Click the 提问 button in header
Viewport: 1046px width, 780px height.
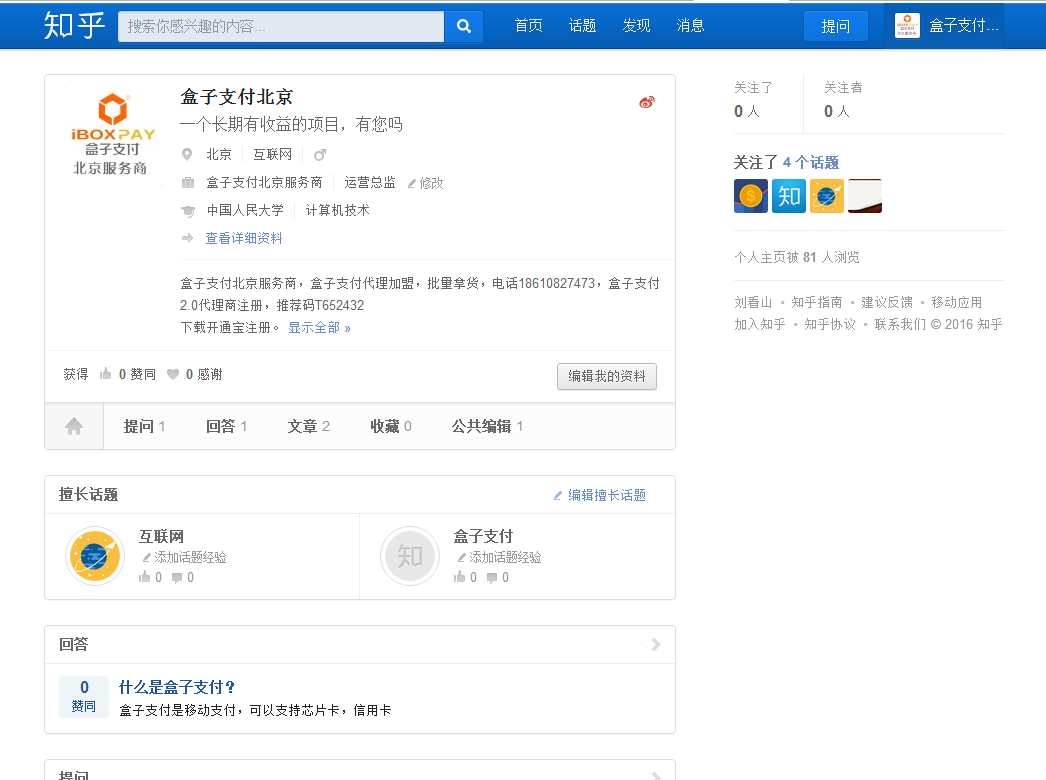(x=836, y=26)
